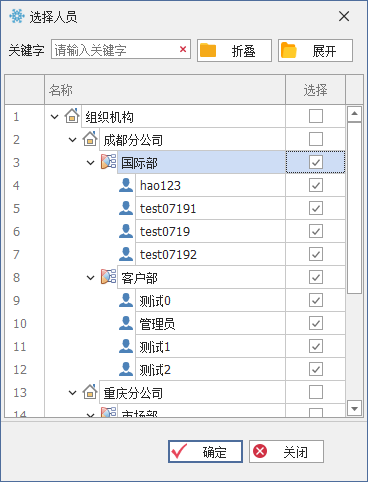This screenshot has height=482, width=368.
Task: Click the red clear icon in keyword field
Action: 183,49
